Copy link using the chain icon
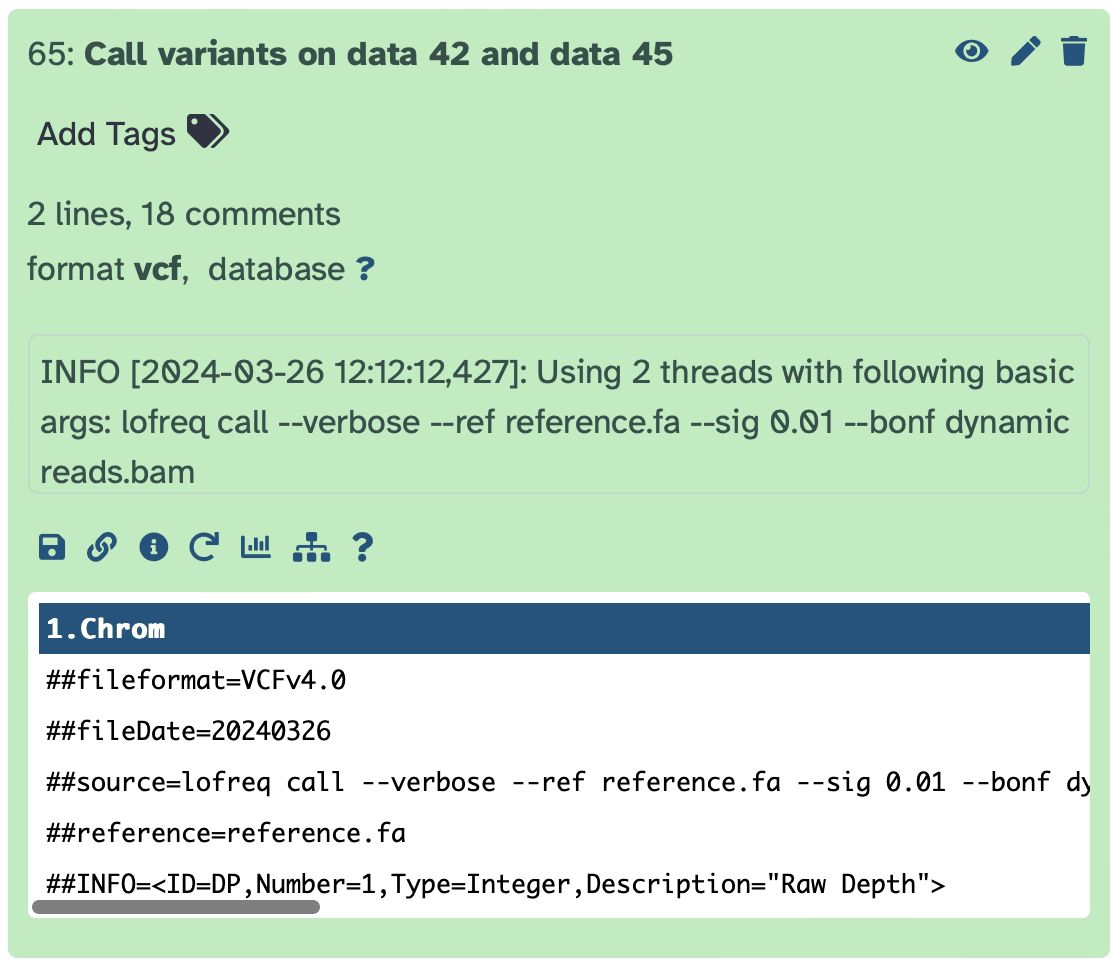1116x968 pixels. tap(102, 547)
